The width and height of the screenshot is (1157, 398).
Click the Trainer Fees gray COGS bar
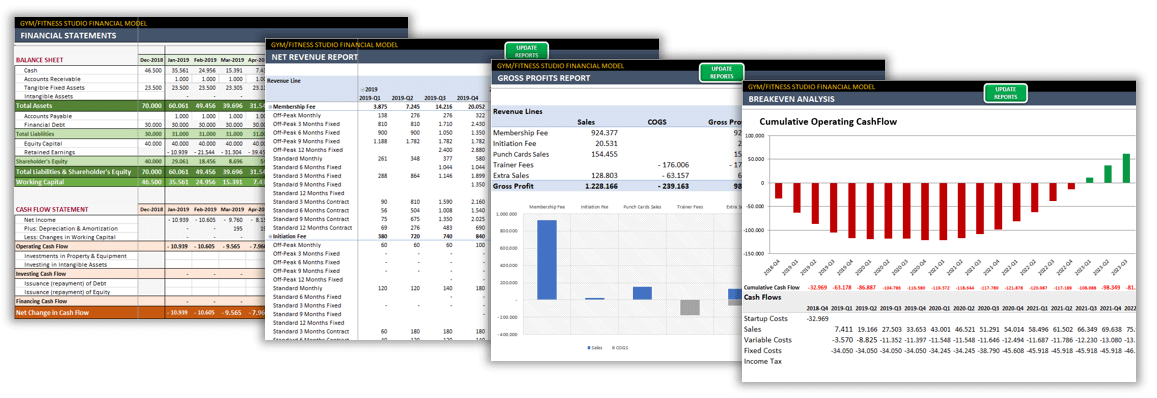coord(689,307)
